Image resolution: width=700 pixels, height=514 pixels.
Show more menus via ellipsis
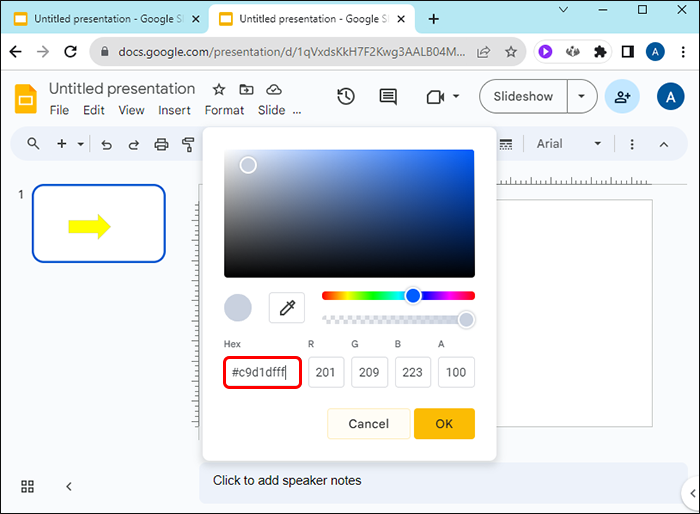point(297,112)
